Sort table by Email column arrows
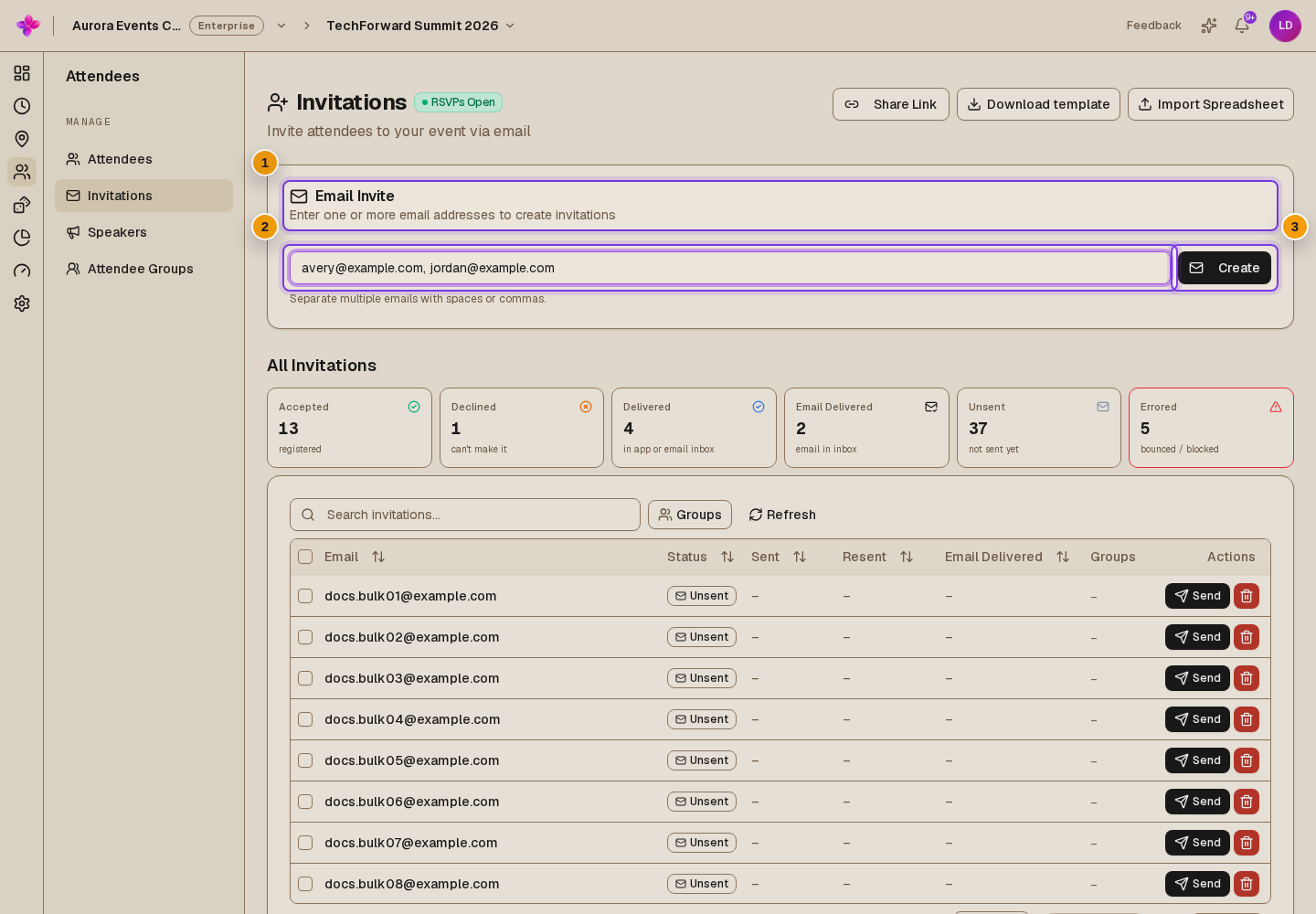Screen dimensions: 1316x914 (x=378, y=557)
